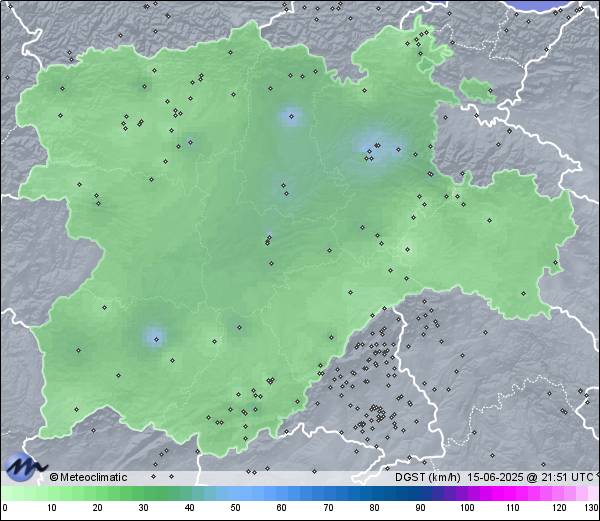Click the scale label 60
The image size is (600, 521).
(282, 508)
